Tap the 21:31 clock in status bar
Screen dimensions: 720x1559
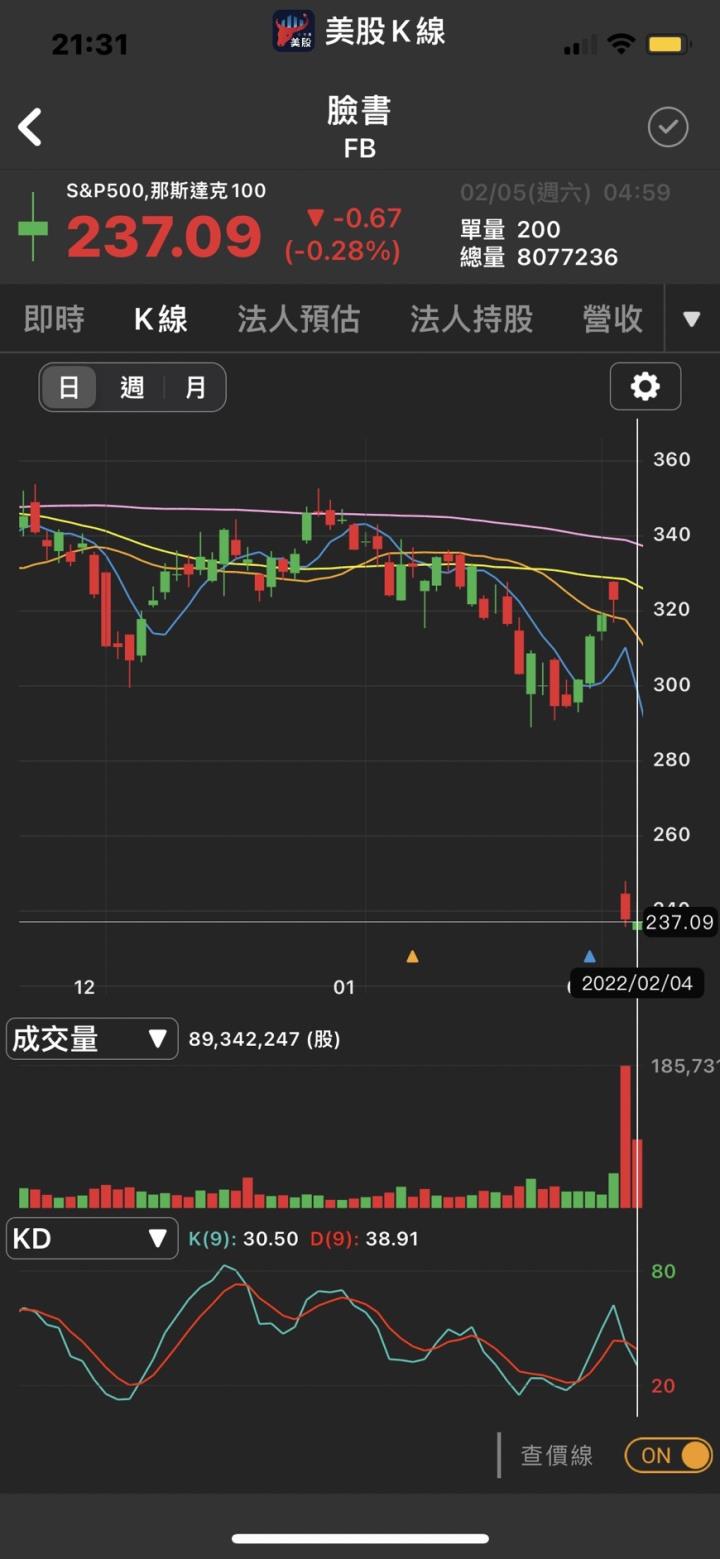tap(90, 44)
